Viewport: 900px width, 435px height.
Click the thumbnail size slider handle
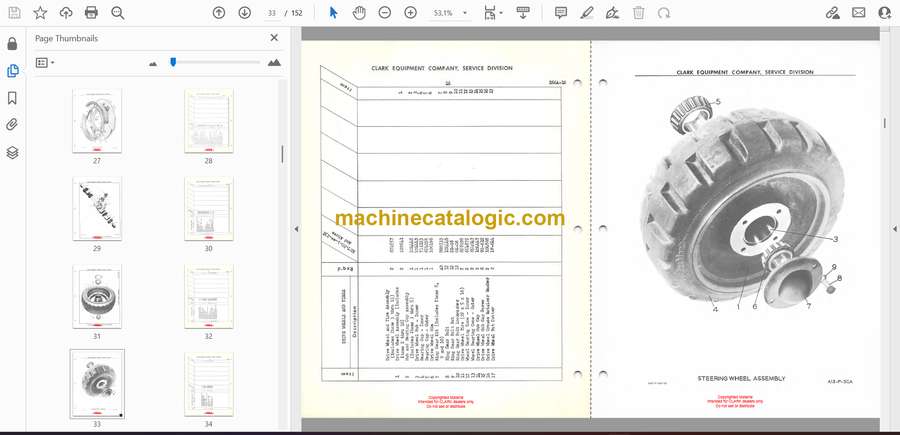[173, 62]
